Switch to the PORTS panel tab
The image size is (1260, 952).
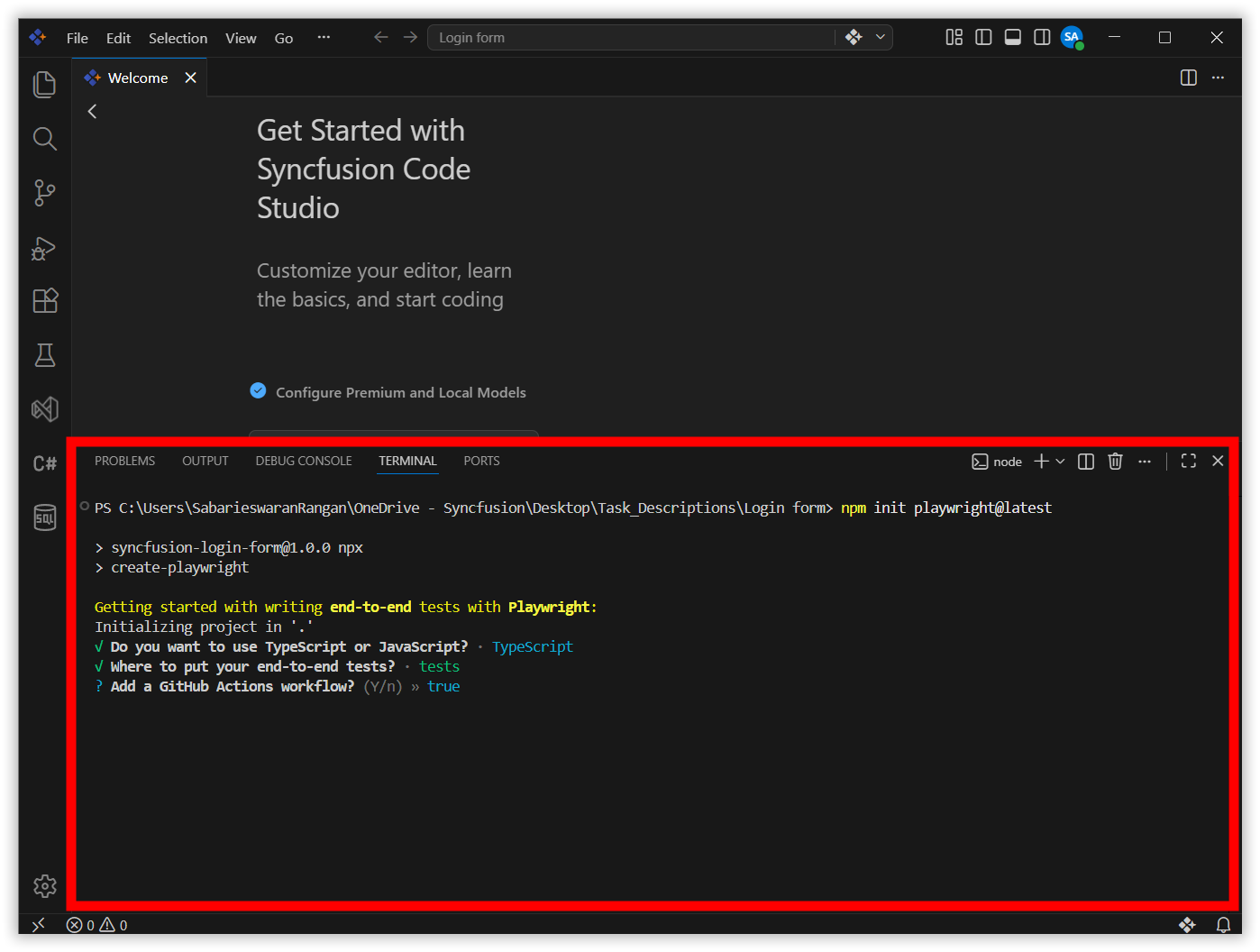(481, 461)
